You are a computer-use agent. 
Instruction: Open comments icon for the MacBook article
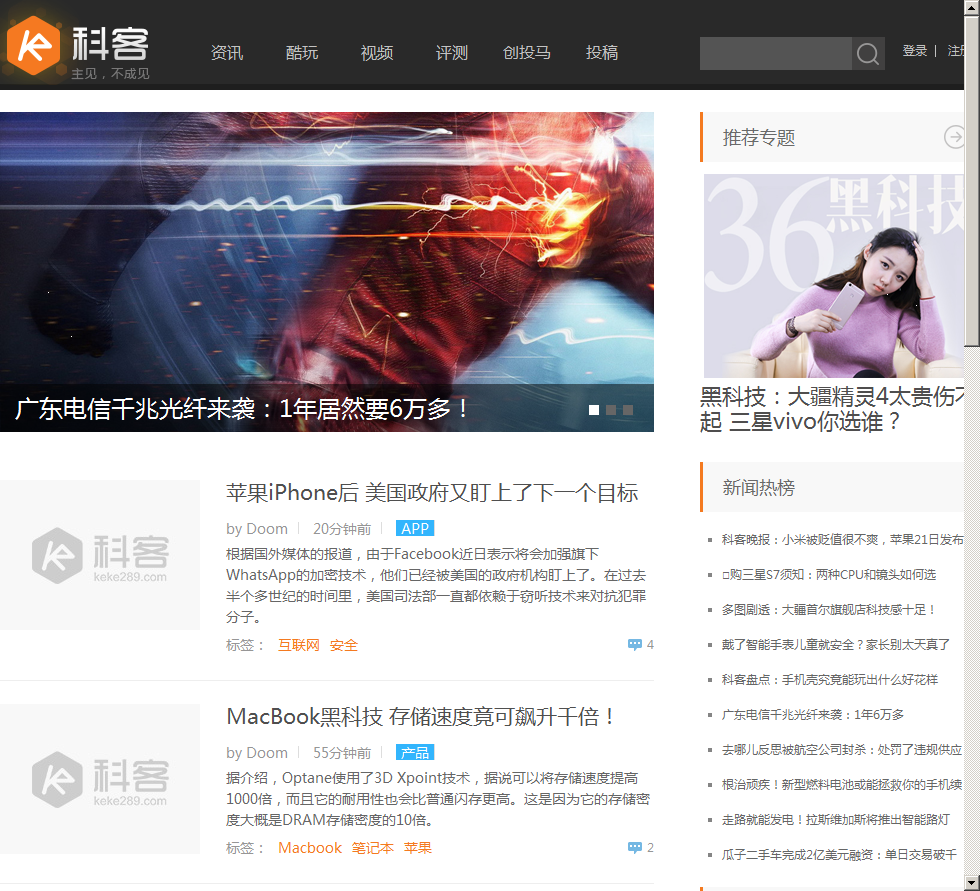coord(634,847)
